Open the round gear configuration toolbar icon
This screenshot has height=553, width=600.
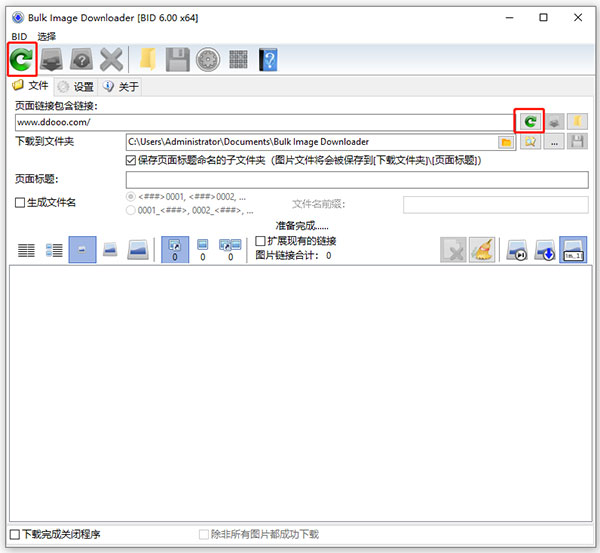click(x=208, y=59)
